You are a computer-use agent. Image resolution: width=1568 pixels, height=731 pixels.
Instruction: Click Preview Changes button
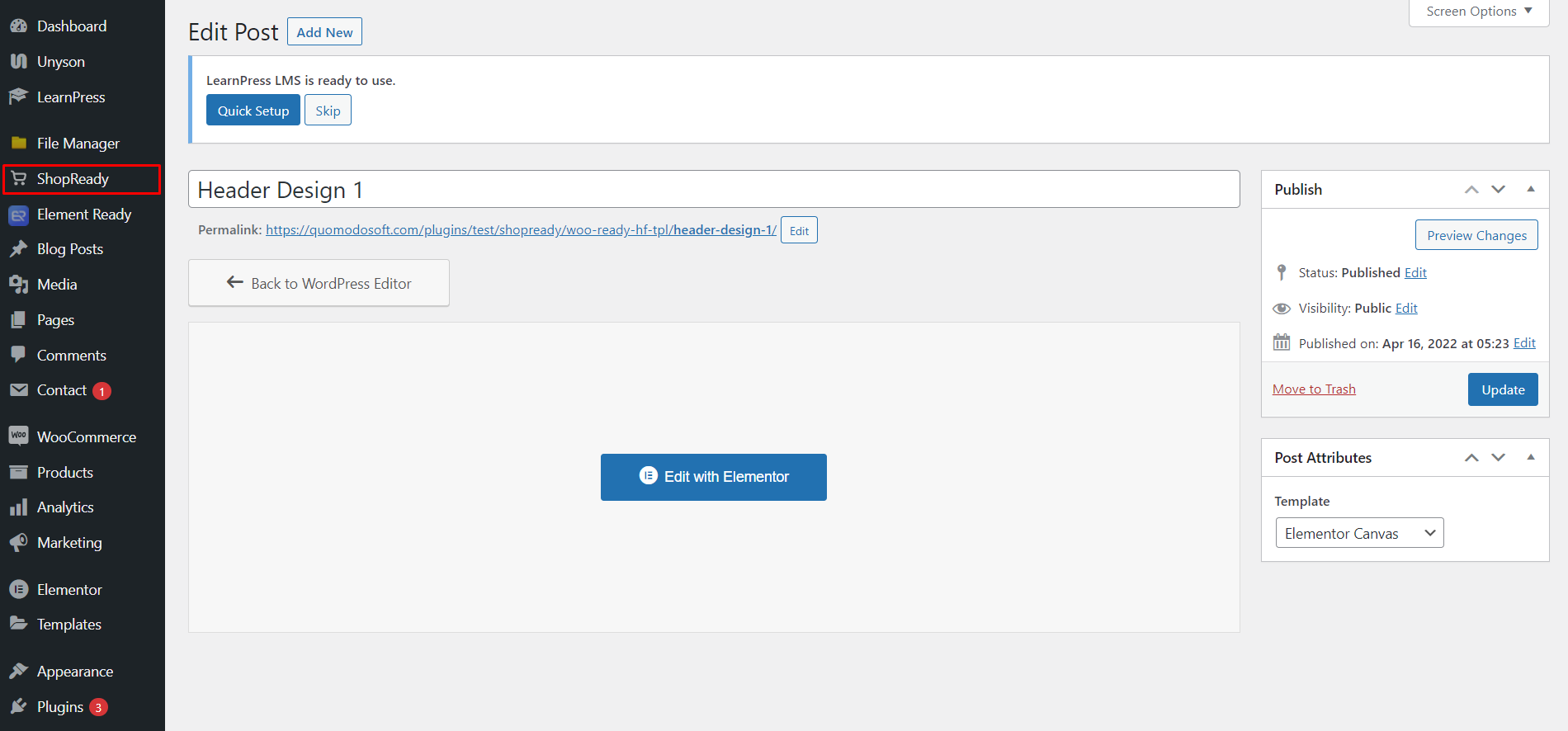[1476, 235]
